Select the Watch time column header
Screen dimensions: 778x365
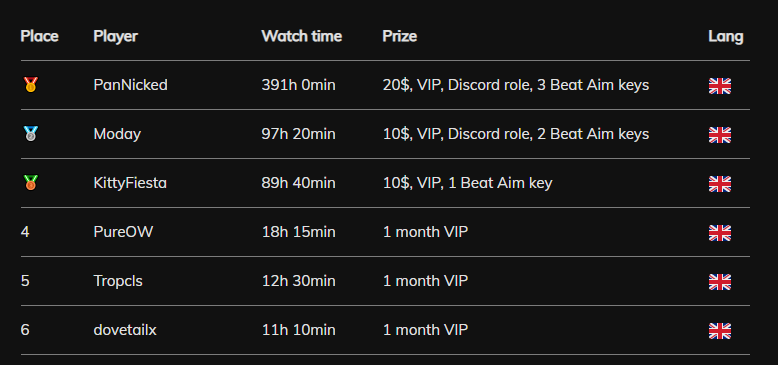click(302, 36)
